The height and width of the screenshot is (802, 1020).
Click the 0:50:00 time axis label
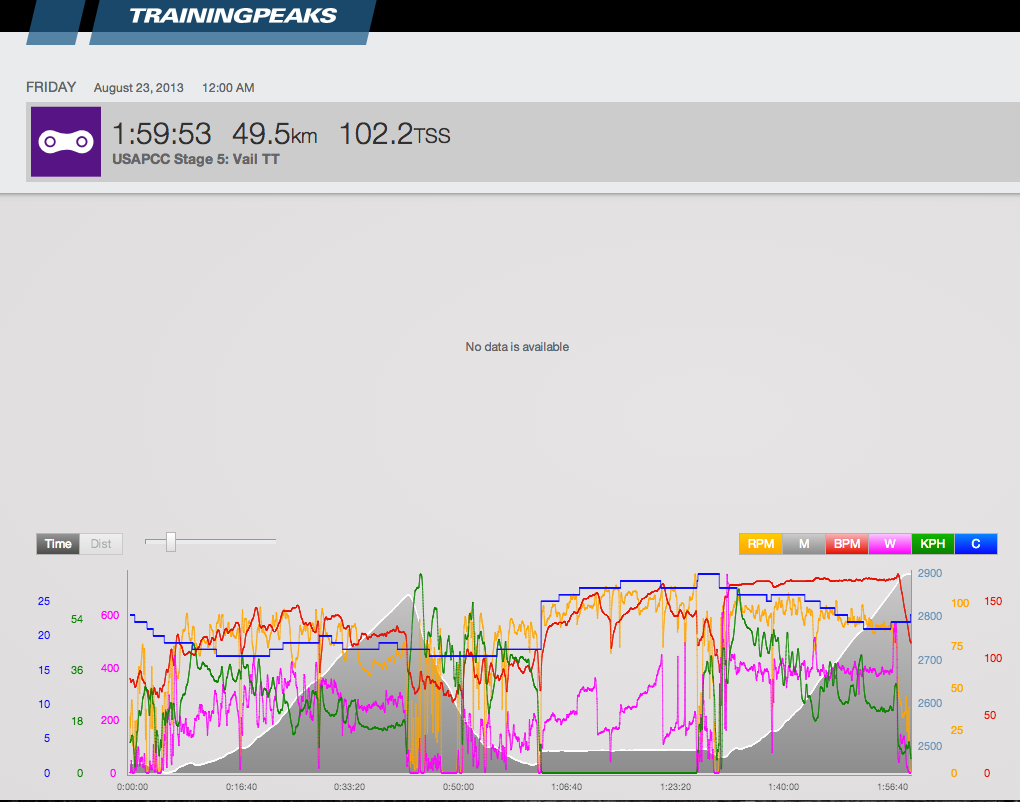[458, 786]
